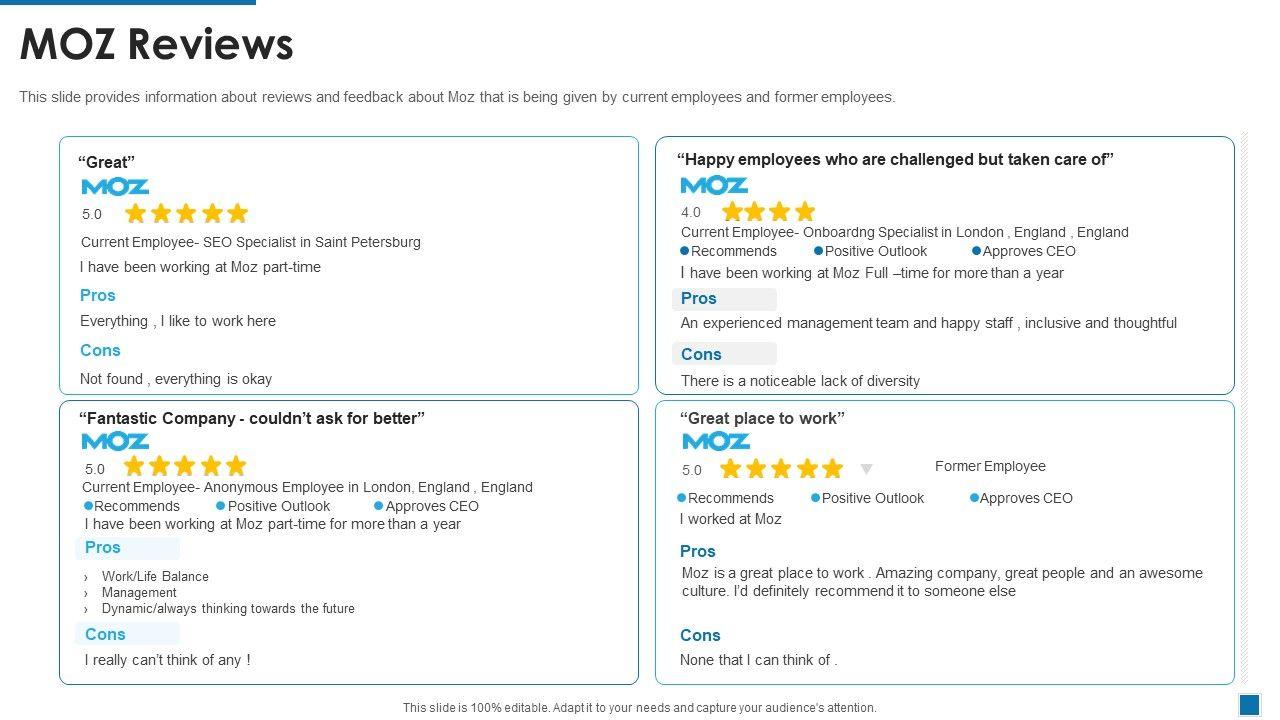Screen dimensions: 1280x720
Task: Click the "MOZ Reviews" slide title
Action: coord(157,44)
